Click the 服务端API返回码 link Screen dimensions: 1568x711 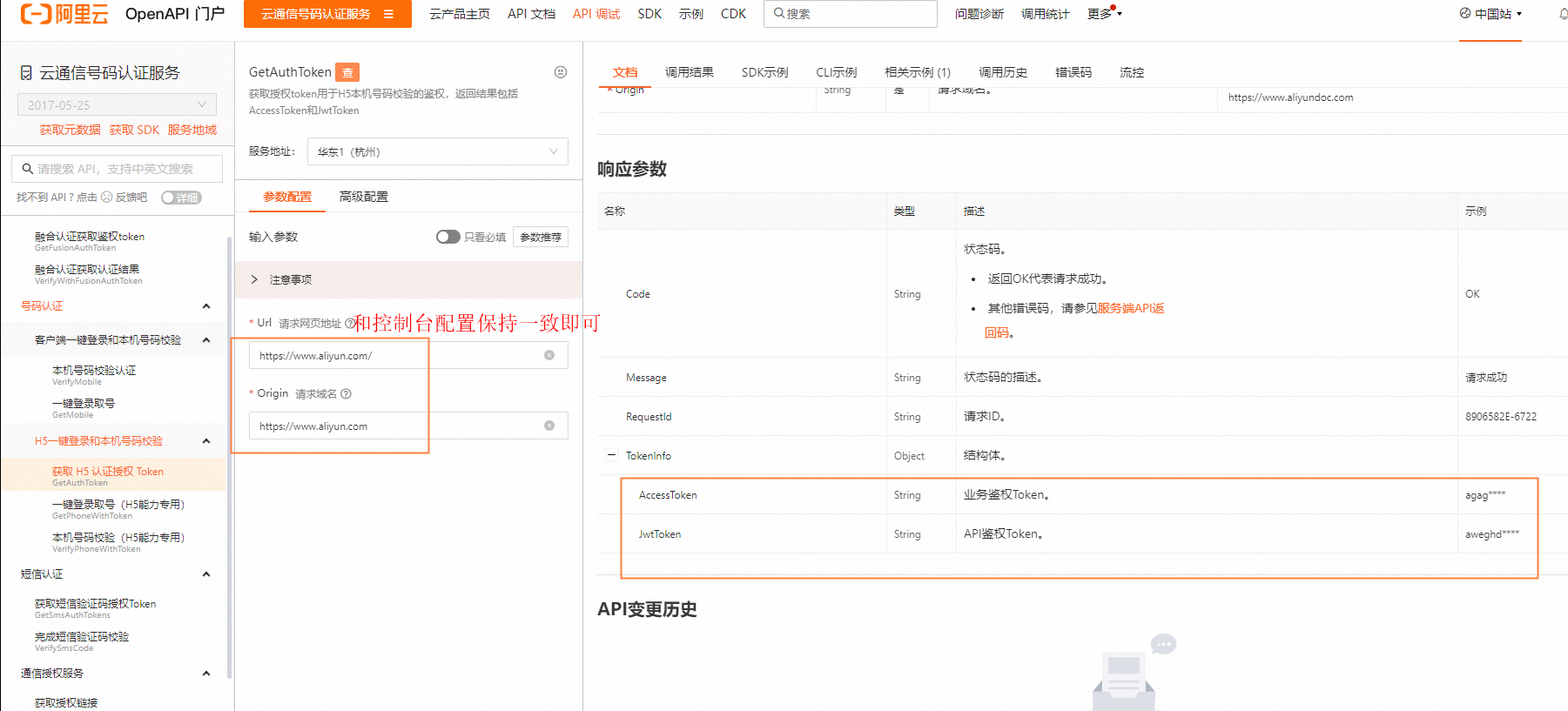tap(1130, 308)
